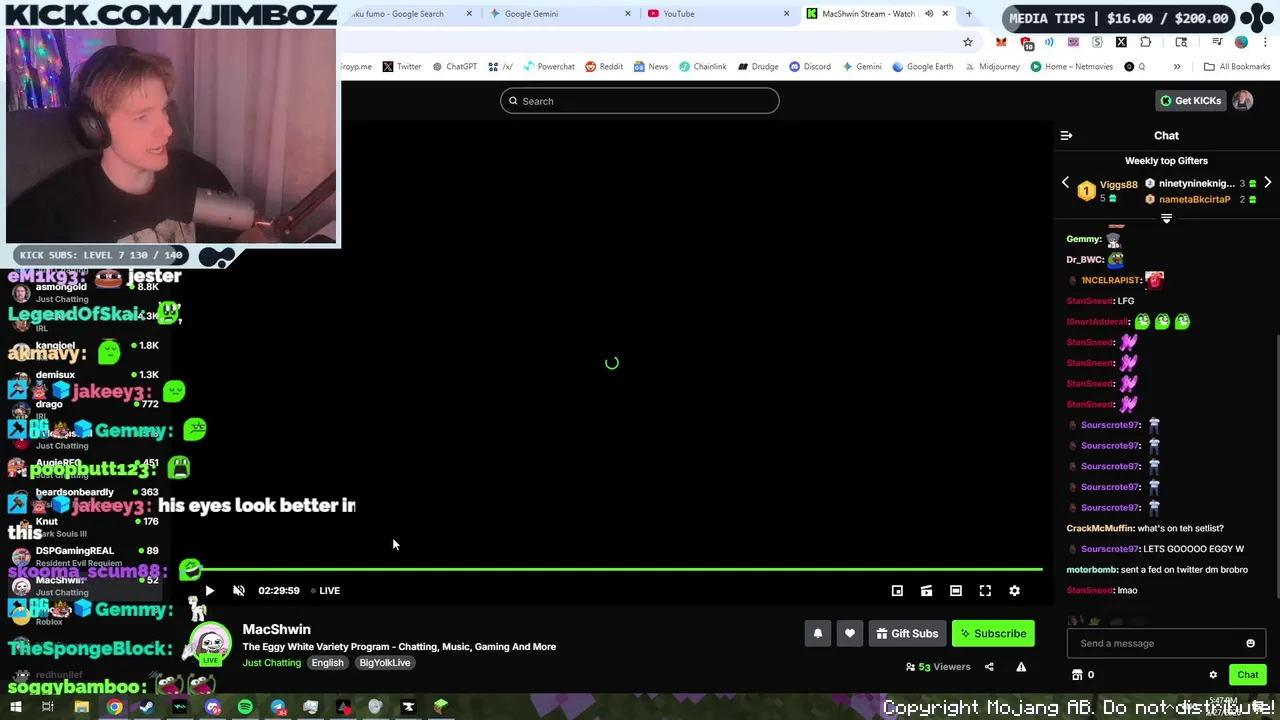
Task: Open Just Chatting category link
Action: click(272, 662)
